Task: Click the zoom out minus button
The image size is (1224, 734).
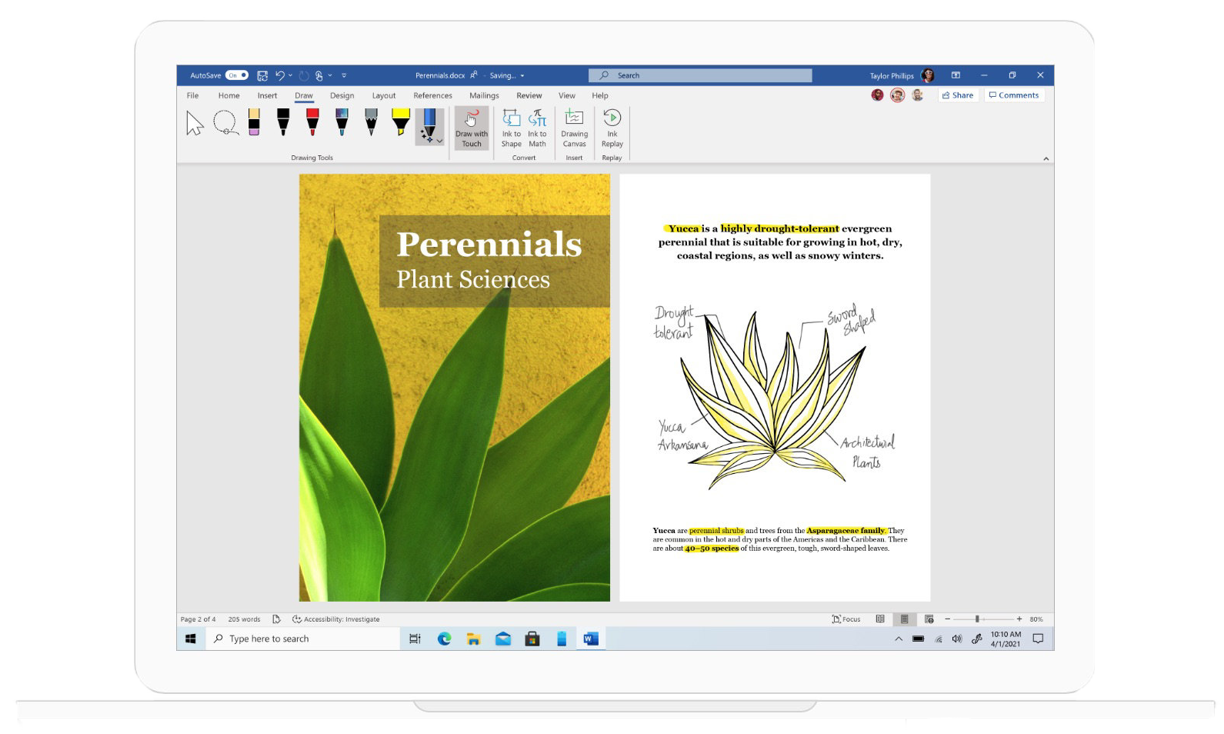Action: click(947, 619)
